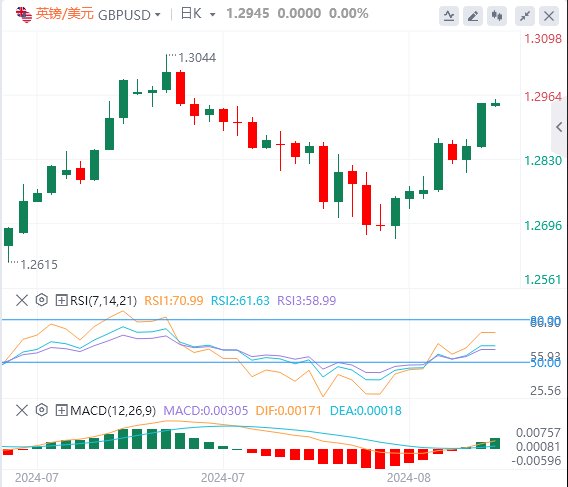Screen dimensions: 568x487
Task: Click the 2024-08 date axis label
Action: (x=409, y=478)
